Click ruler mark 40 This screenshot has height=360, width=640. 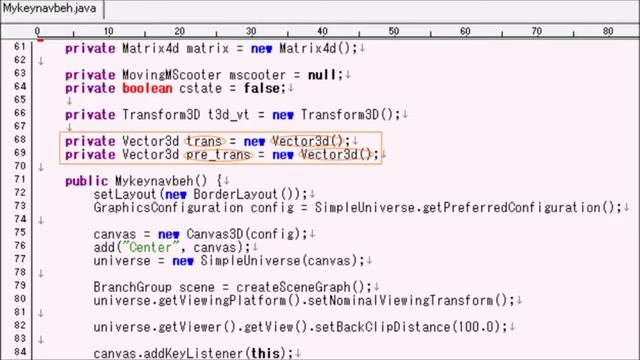[x=322, y=31]
